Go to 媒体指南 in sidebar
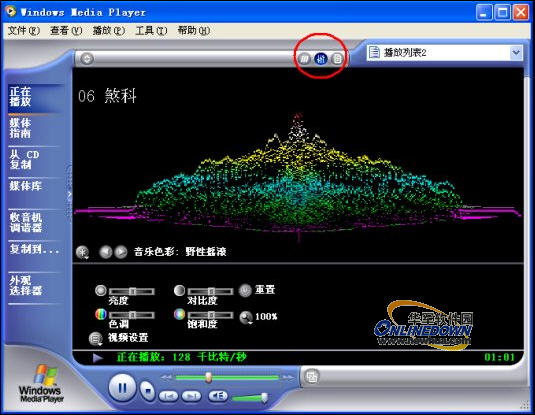Viewport: 535px width, 415px height. [35, 128]
